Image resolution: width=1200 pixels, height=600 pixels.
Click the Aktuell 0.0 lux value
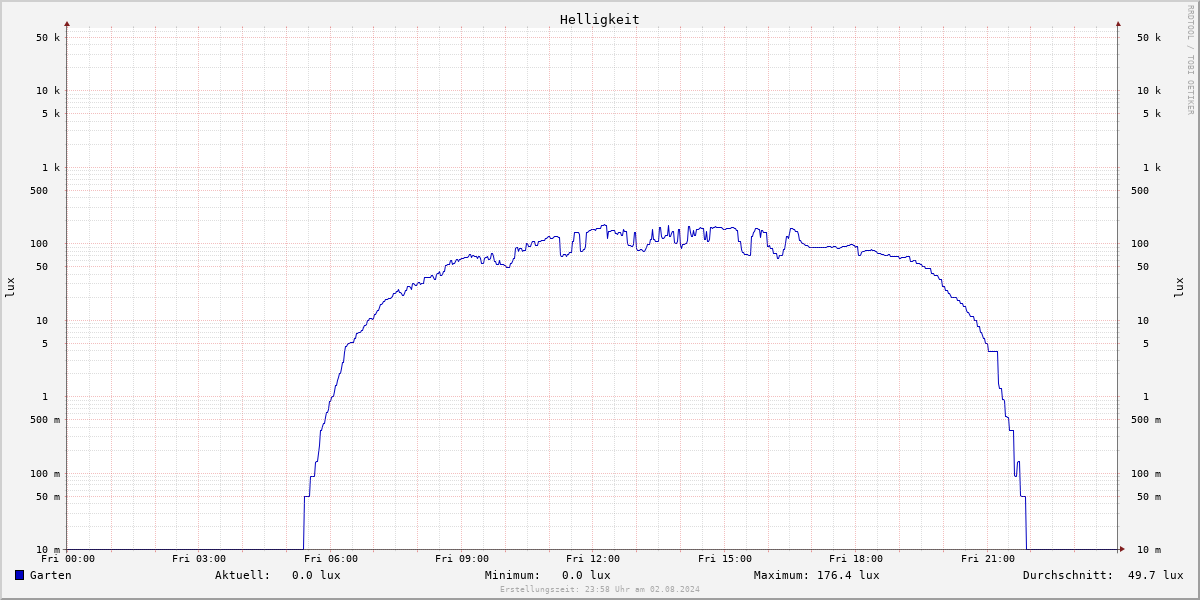coord(316,575)
